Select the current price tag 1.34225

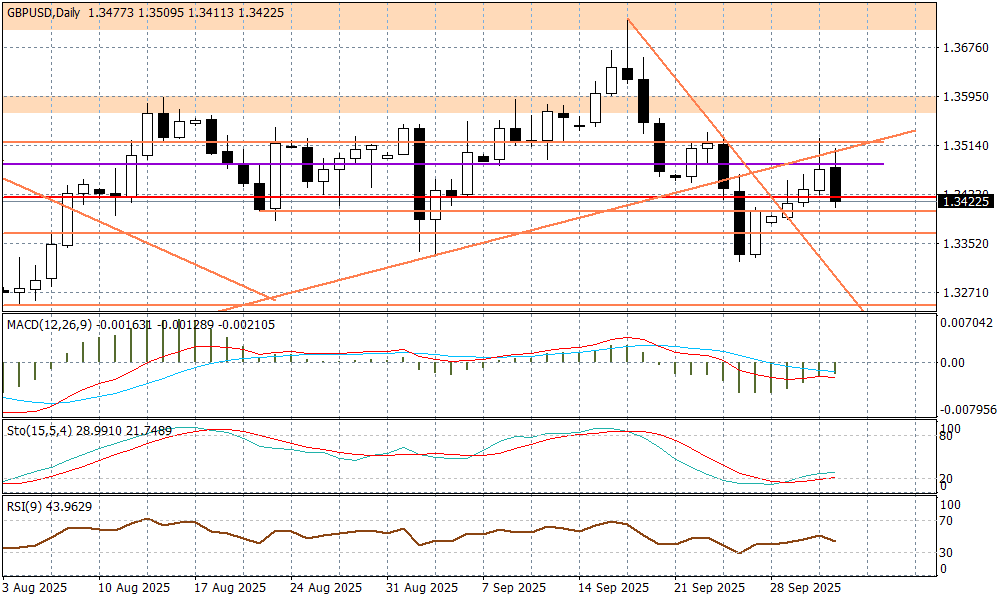(x=966, y=202)
